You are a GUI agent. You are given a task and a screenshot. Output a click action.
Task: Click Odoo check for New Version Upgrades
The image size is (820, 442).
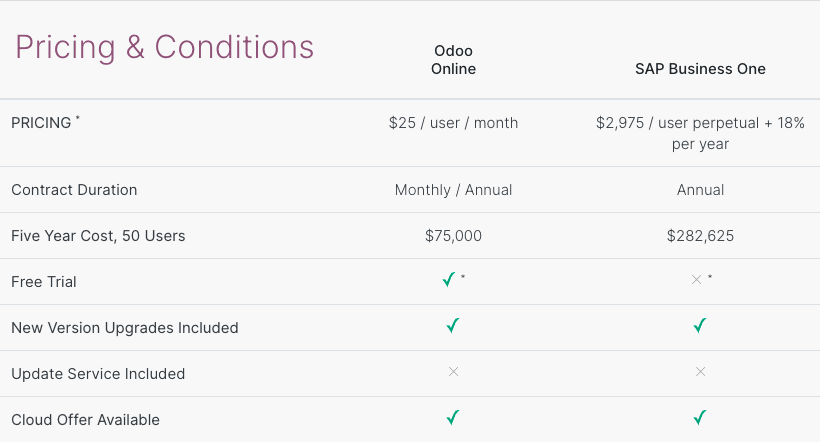[x=453, y=326]
